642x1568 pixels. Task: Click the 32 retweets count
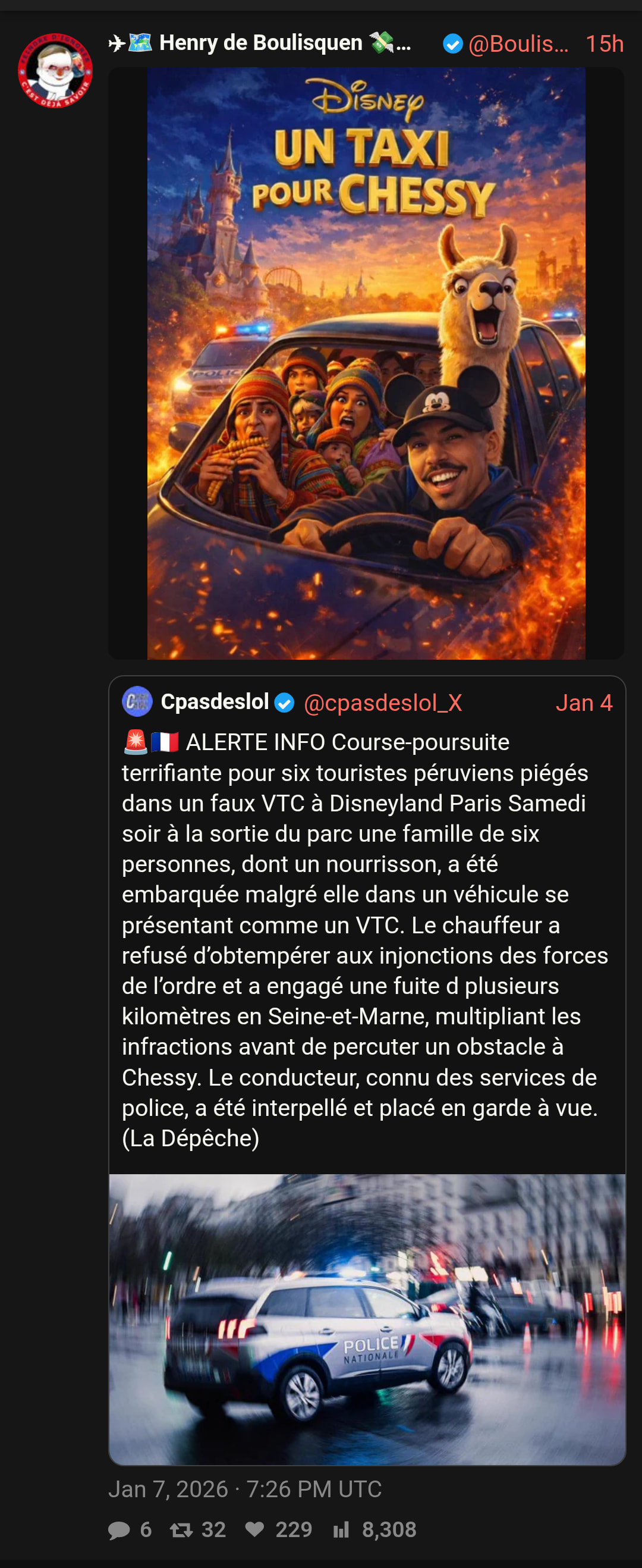point(213,1530)
